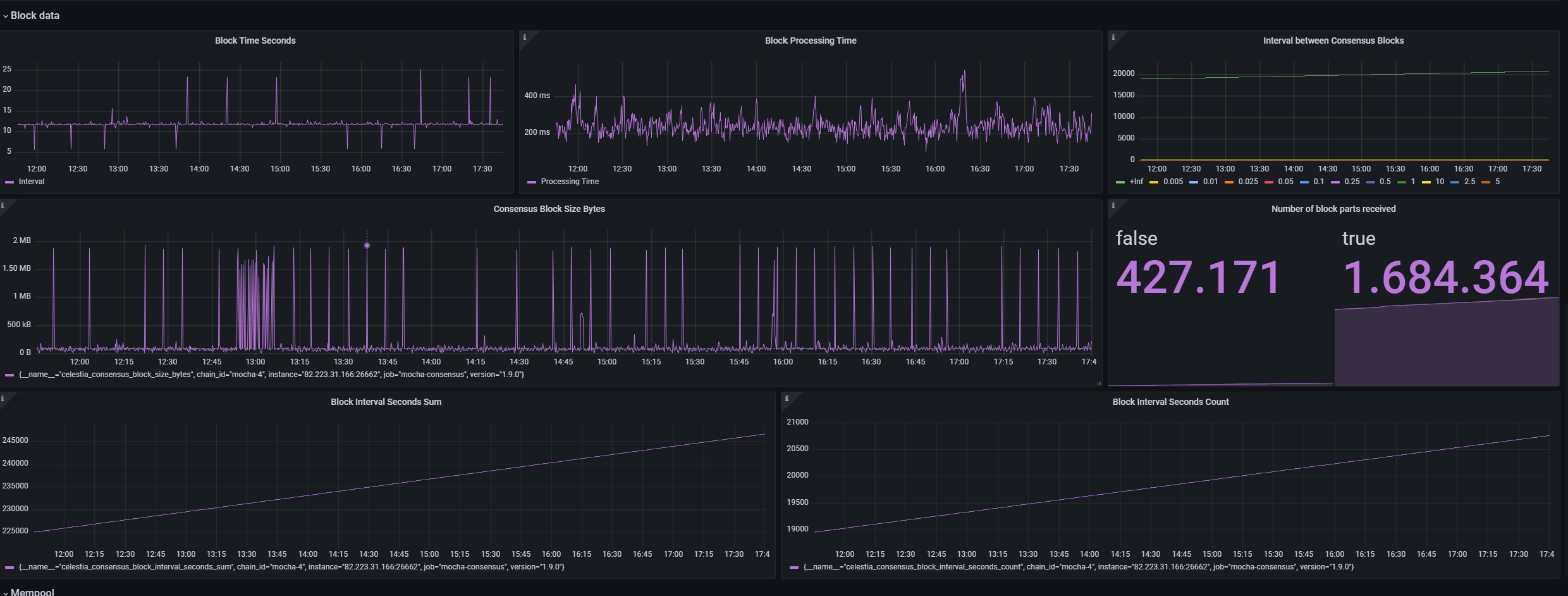Screen dimensions: 1568x596
Task: Show info tooltip for Consensus Block Size Bytes
Action: (3, 206)
